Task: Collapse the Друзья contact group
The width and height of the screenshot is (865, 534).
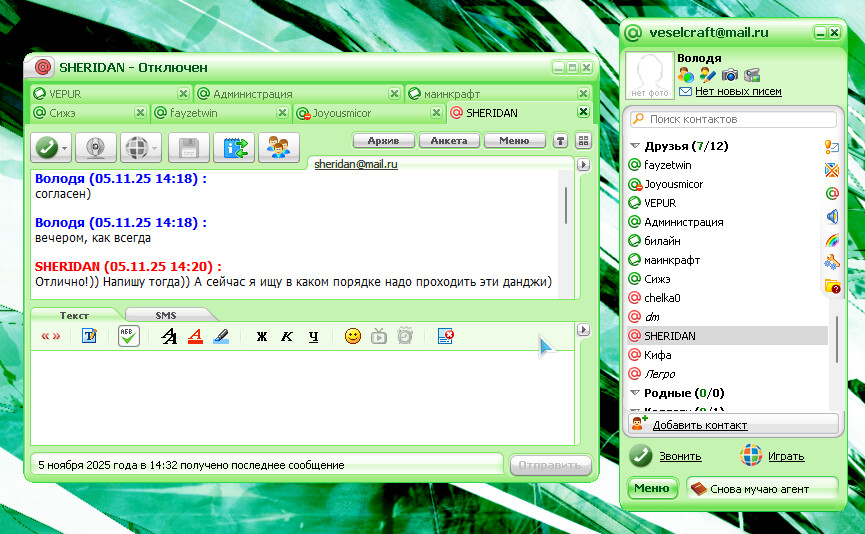Action: pyautogui.click(x=634, y=146)
